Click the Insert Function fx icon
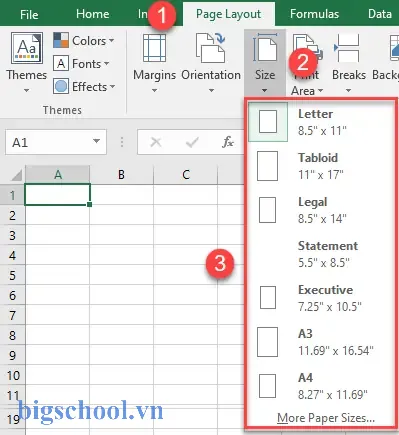 click(228, 142)
